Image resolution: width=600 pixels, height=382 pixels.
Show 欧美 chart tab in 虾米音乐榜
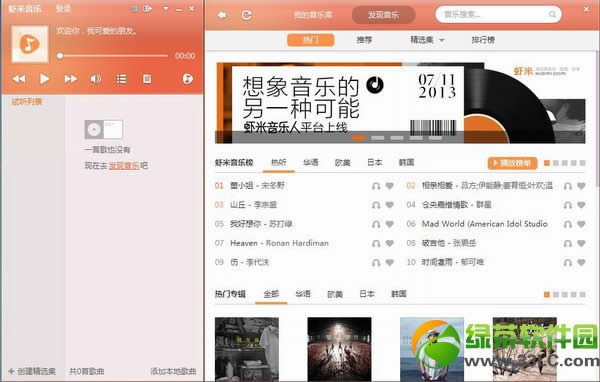[x=342, y=162]
